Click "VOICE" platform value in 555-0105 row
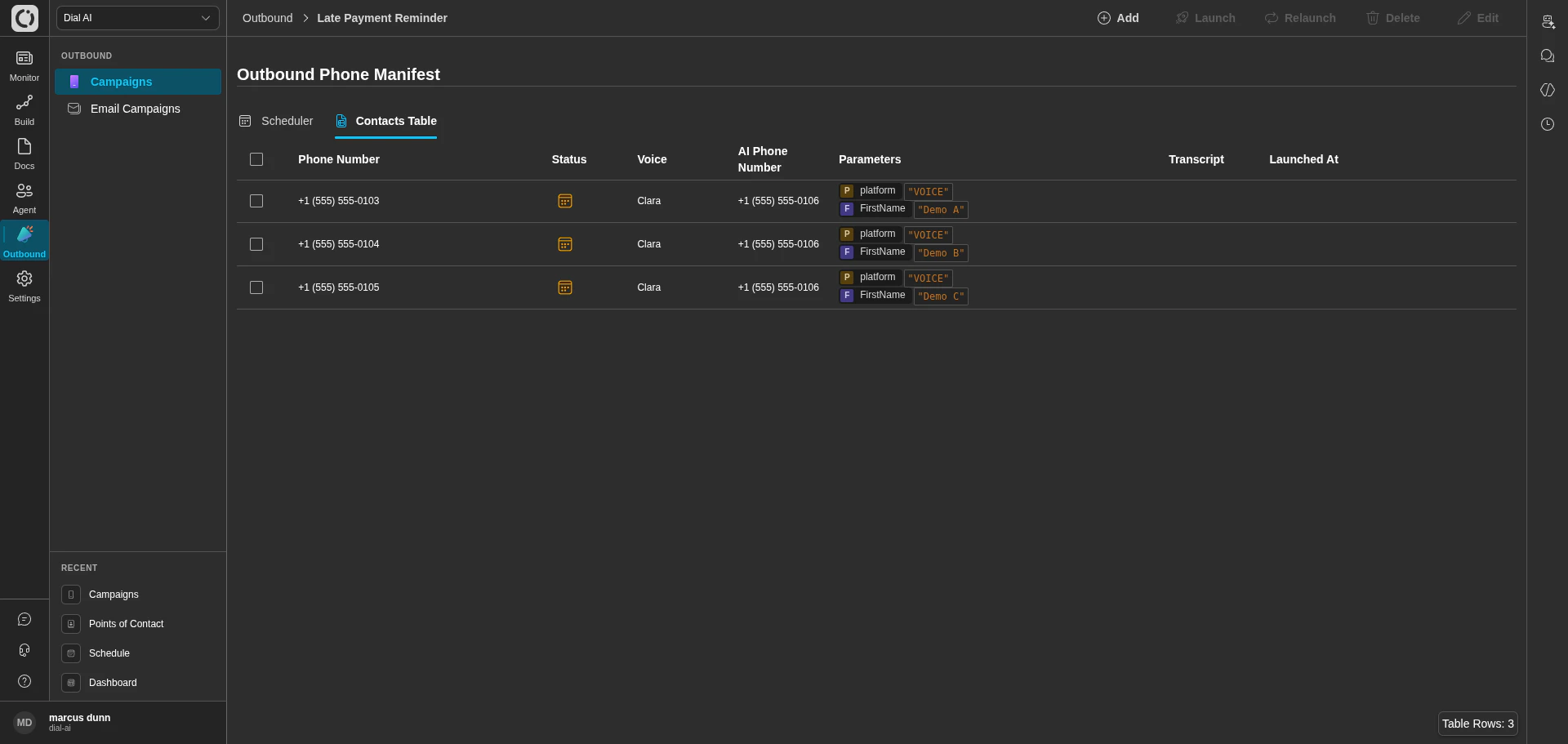Screen dimensions: 1568x744 click(929, 278)
